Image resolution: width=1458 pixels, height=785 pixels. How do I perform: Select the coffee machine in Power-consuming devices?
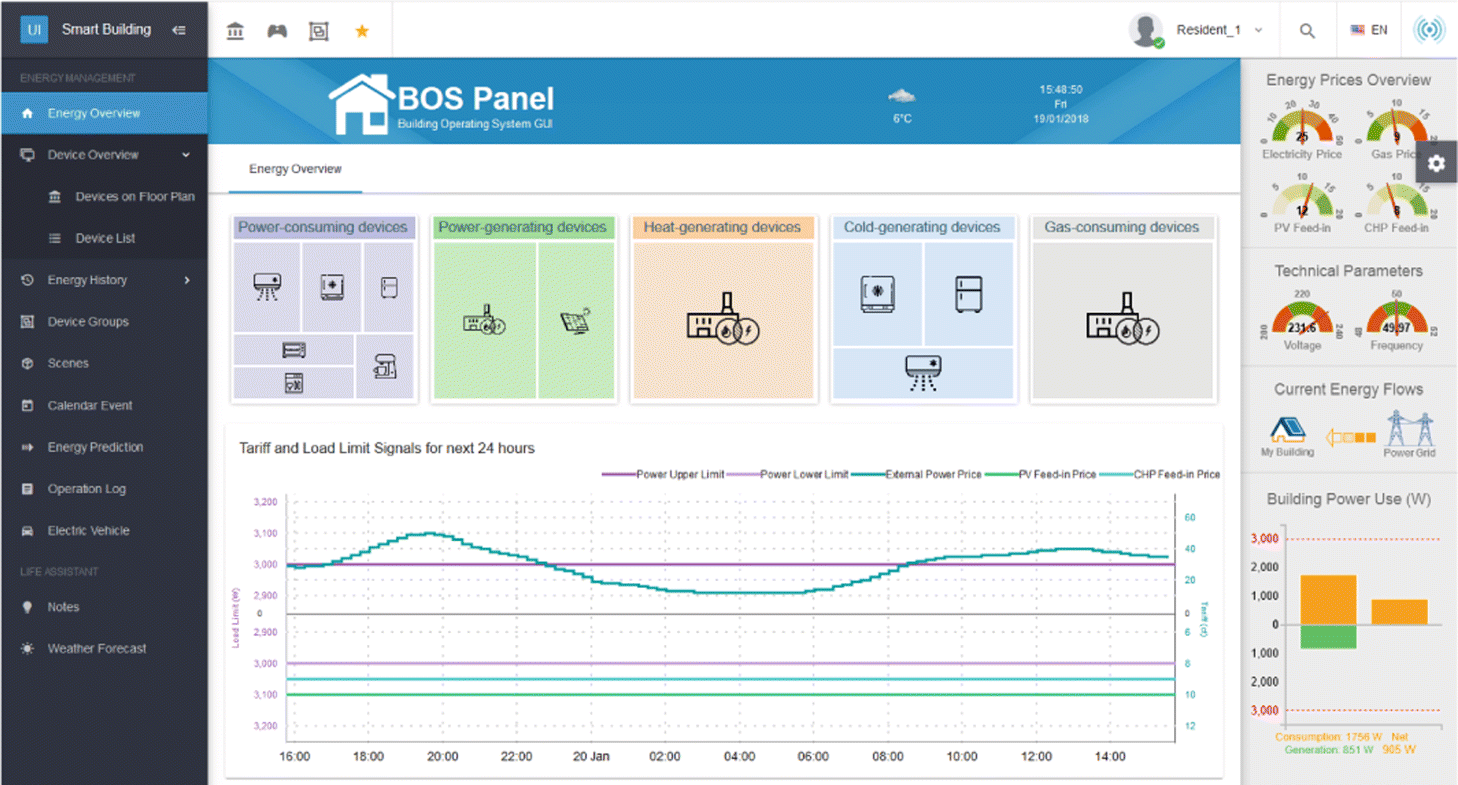click(385, 367)
